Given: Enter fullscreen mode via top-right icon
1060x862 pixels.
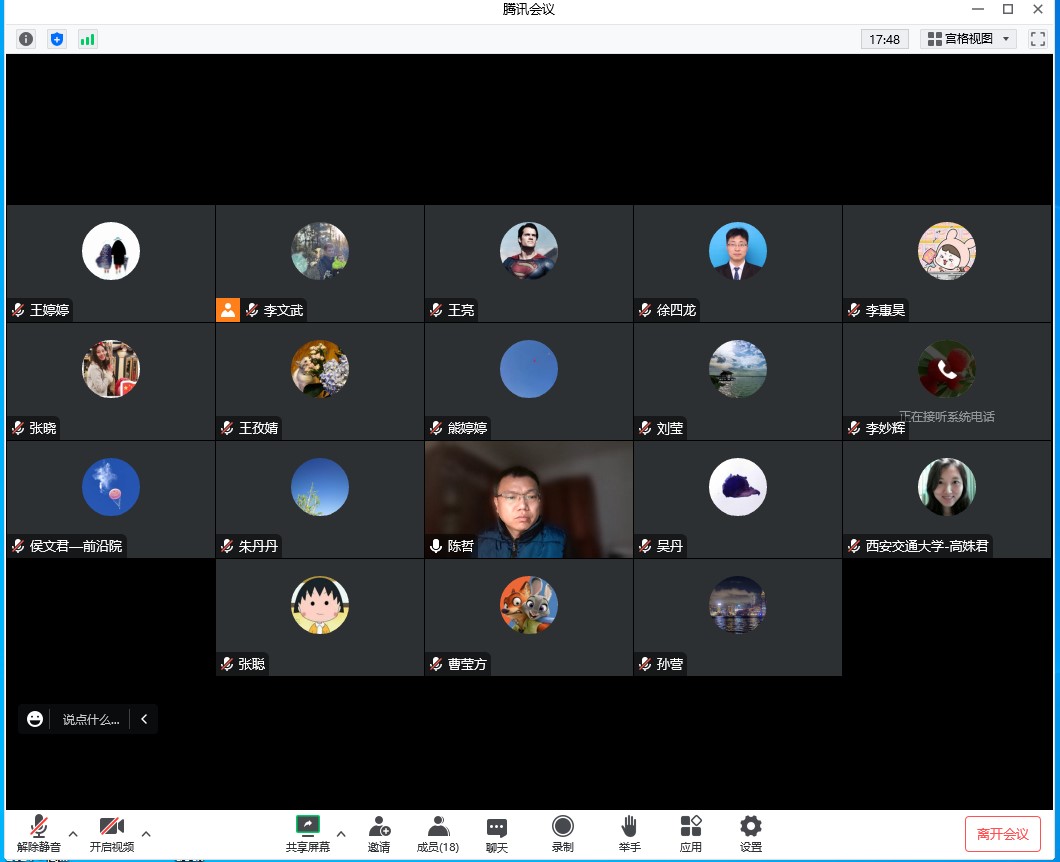Looking at the screenshot, I should (x=1037, y=39).
